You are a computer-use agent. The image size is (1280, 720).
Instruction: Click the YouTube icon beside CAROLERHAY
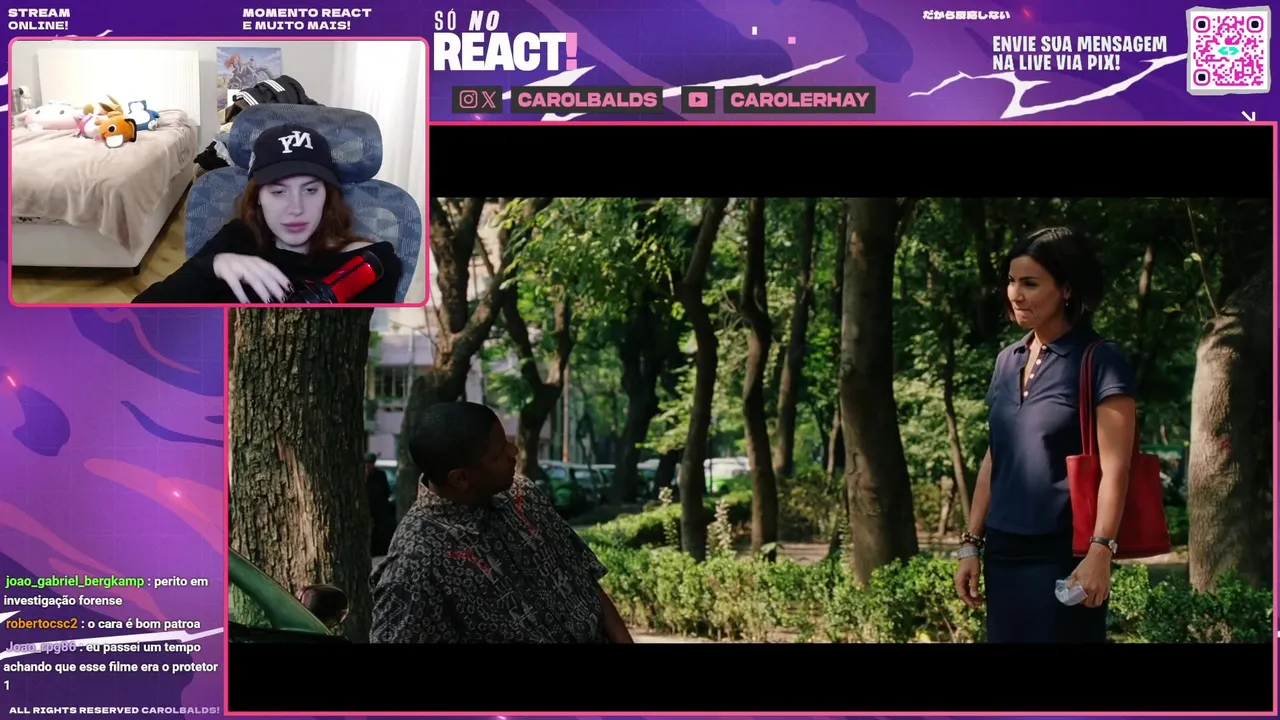[698, 99]
